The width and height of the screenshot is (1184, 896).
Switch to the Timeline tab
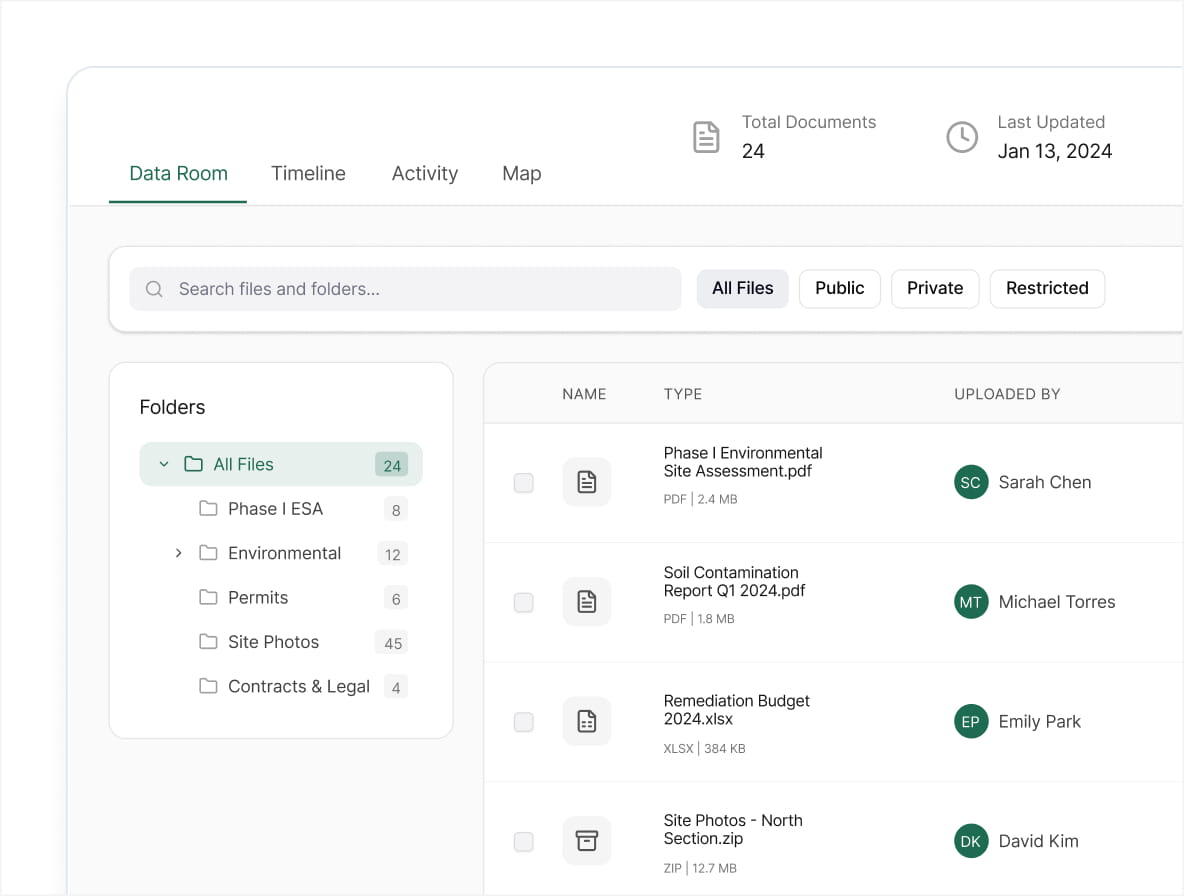[308, 173]
